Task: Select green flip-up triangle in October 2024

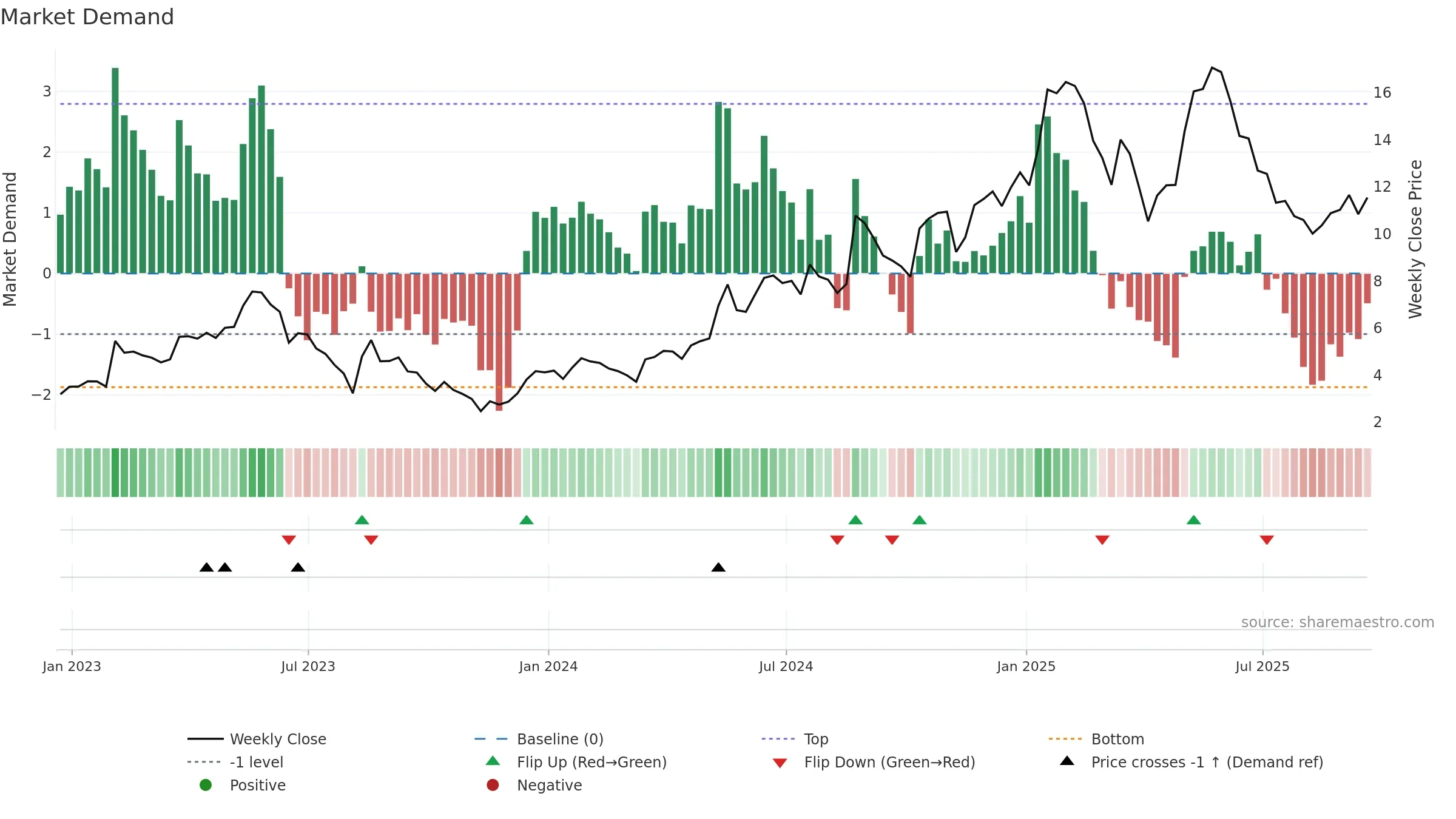Action: pos(920,520)
